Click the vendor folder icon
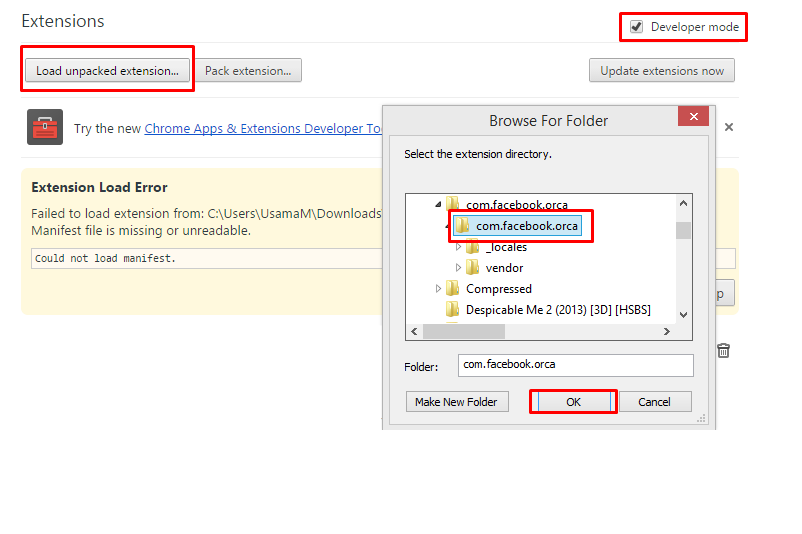This screenshot has height=534, width=802. coord(473,268)
